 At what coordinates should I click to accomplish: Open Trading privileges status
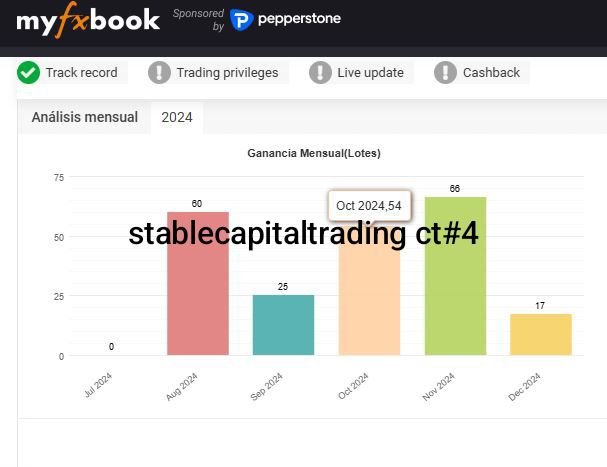227,72
